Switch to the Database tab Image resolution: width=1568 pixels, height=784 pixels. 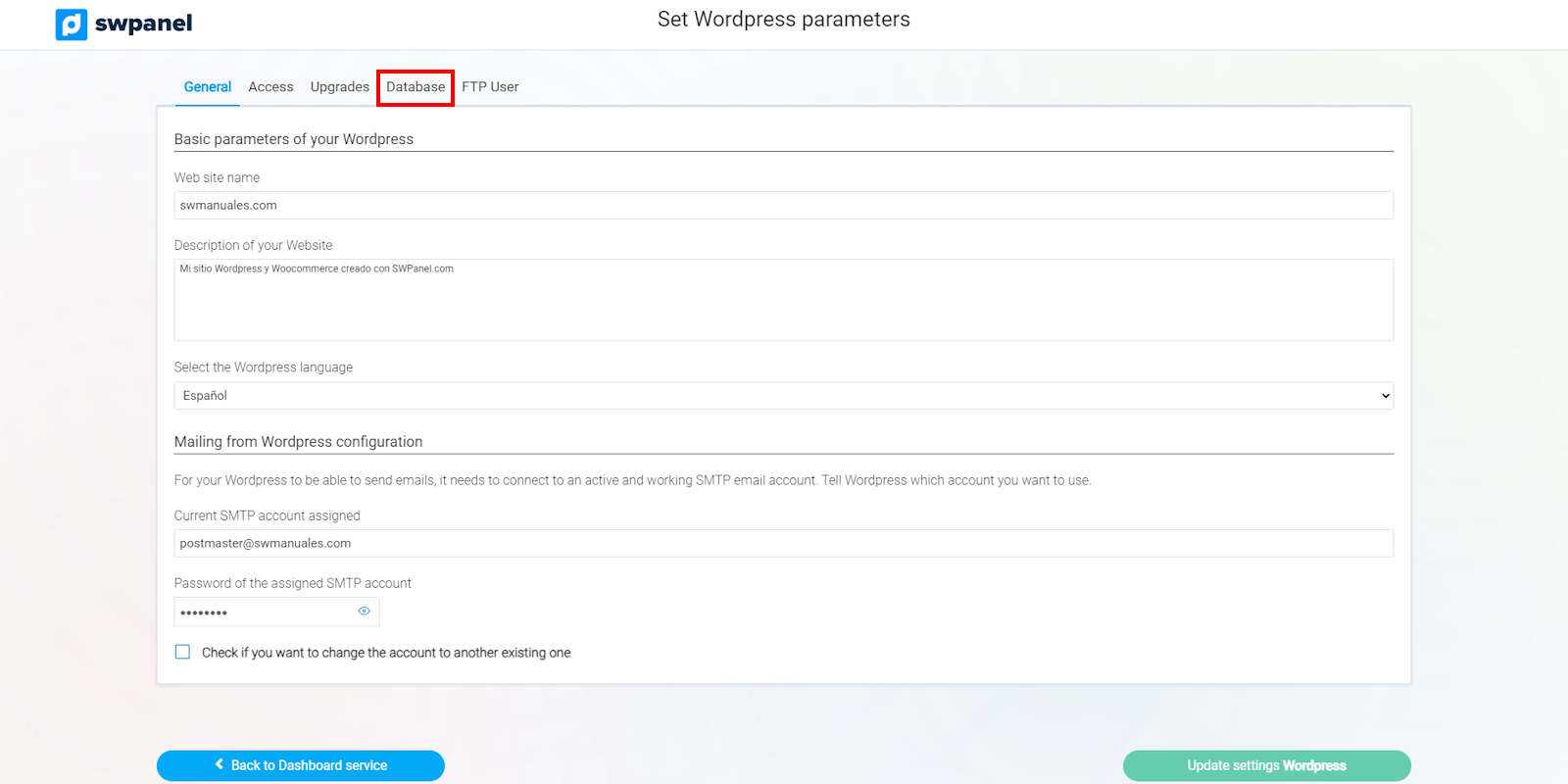click(x=416, y=87)
